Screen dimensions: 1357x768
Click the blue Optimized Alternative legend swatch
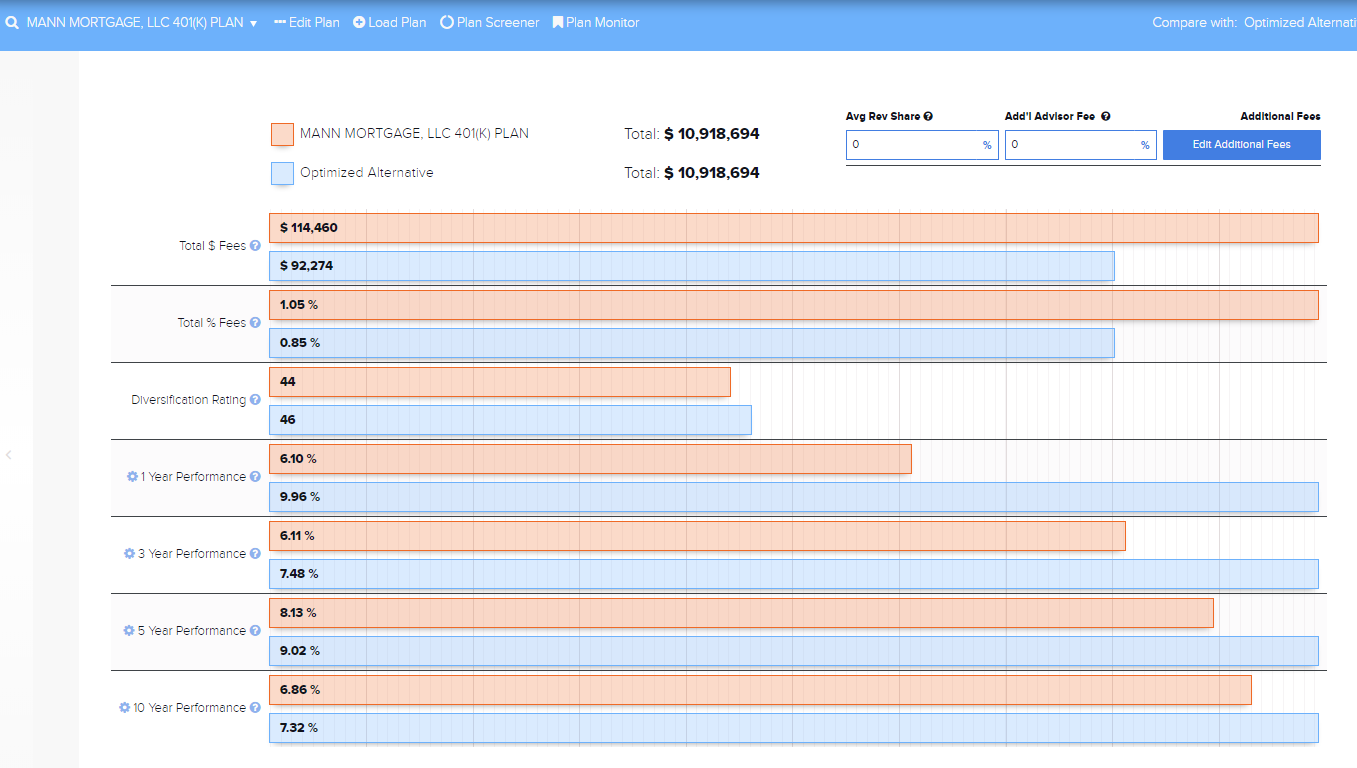pyautogui.click(x=282, y=173)
